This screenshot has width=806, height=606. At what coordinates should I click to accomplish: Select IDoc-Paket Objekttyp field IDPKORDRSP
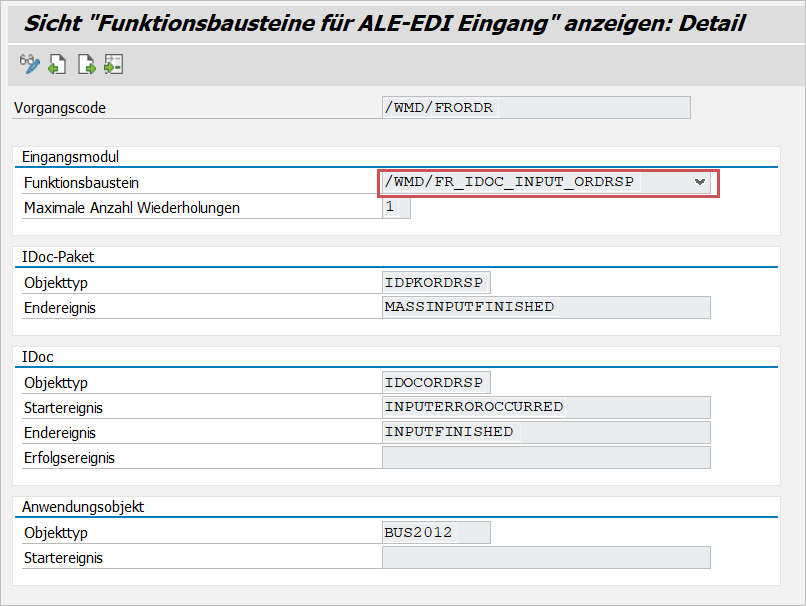(437, 282)
